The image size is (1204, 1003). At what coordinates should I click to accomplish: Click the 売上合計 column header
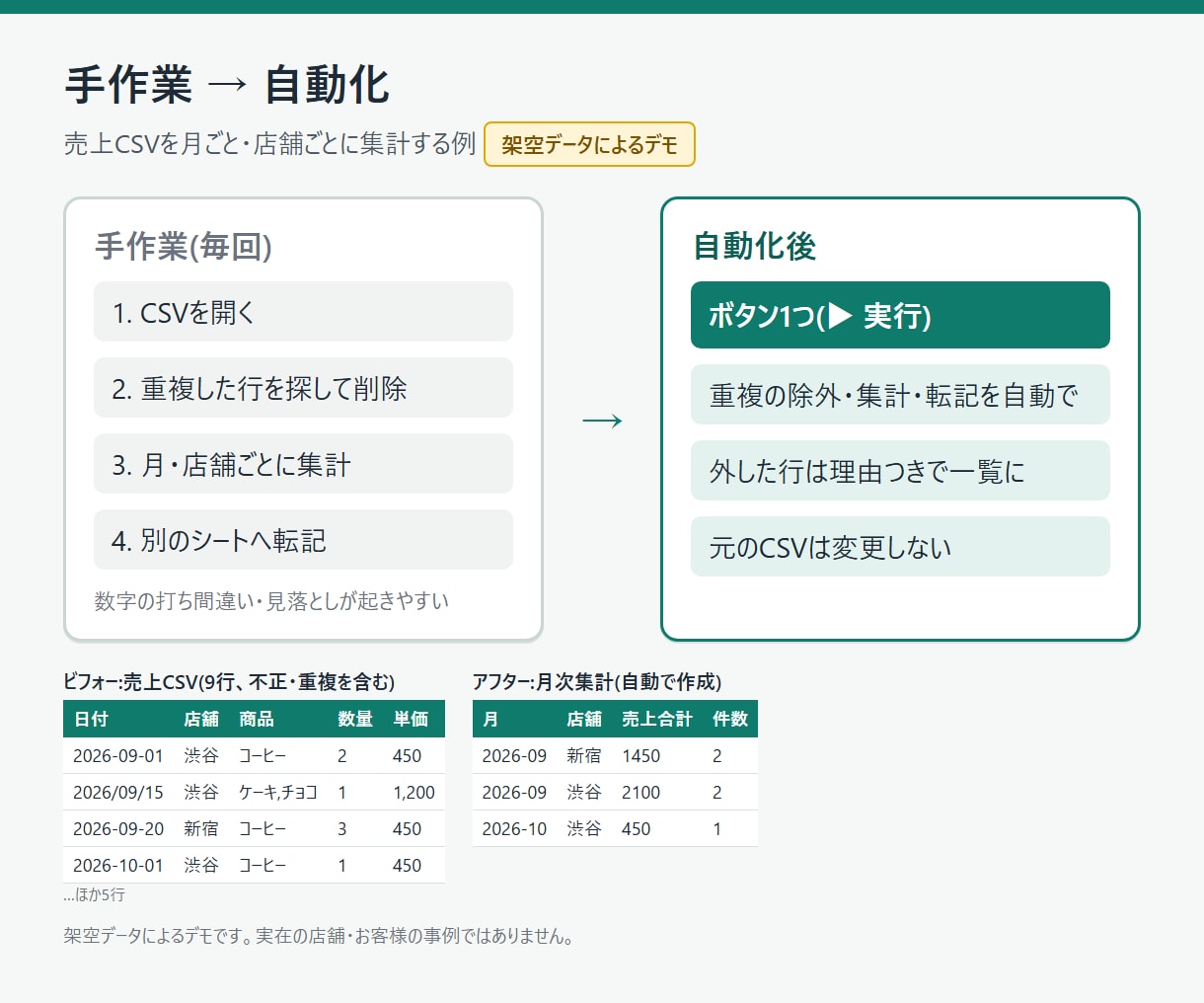pyautogui.click(x=657, y=719)
